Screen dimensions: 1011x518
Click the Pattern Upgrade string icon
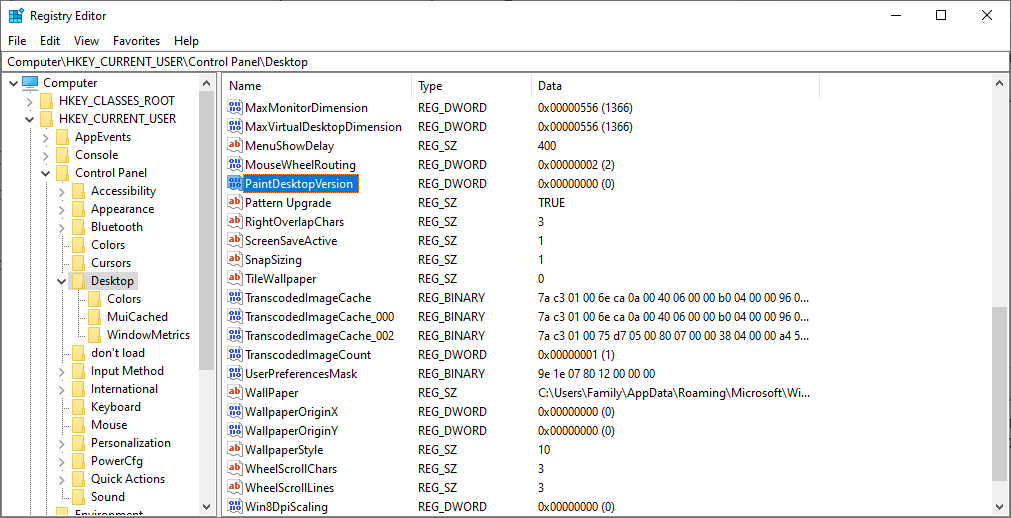click(235, 203)
